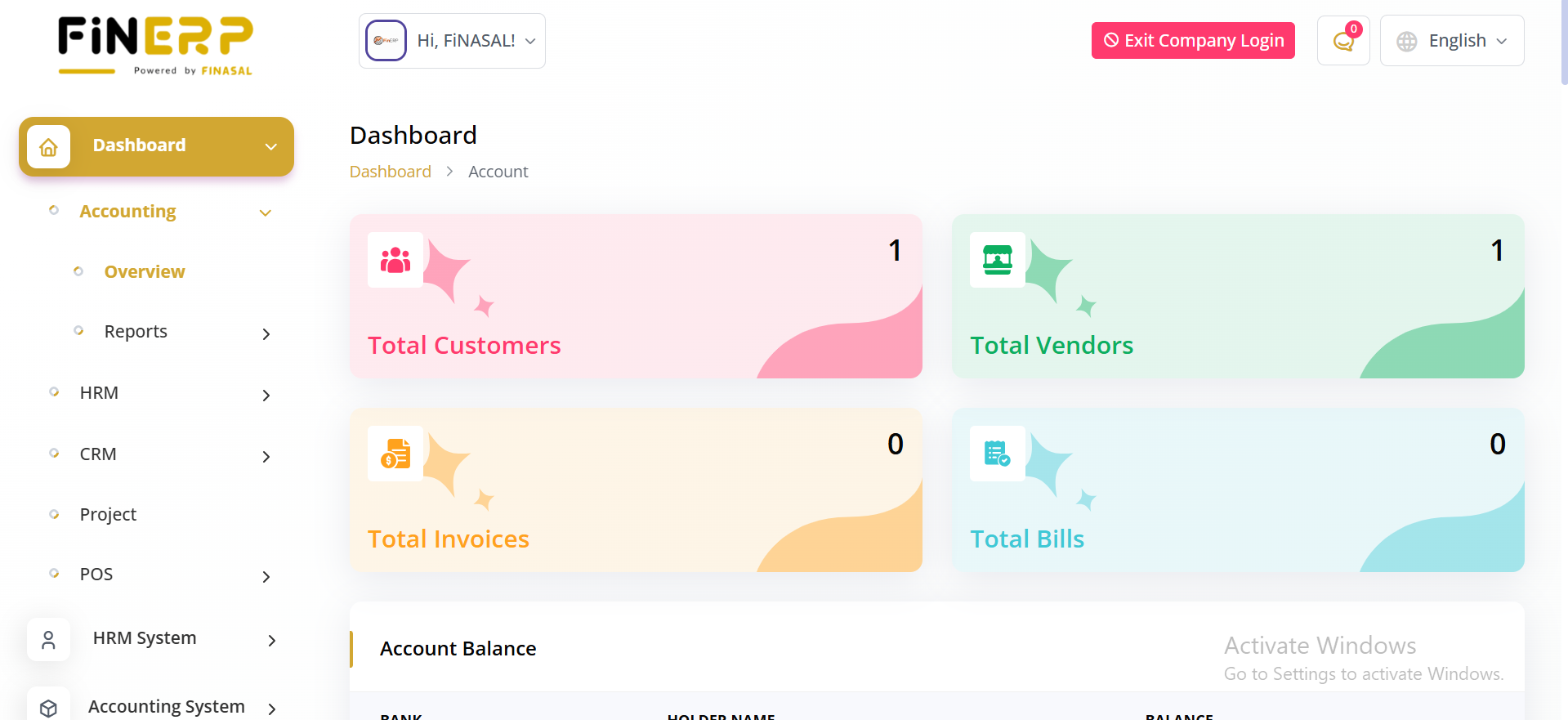The height and width of the screenshot is (720, 1568).
Task: Click the Exit Company Login button
Action: [1193, 41]
